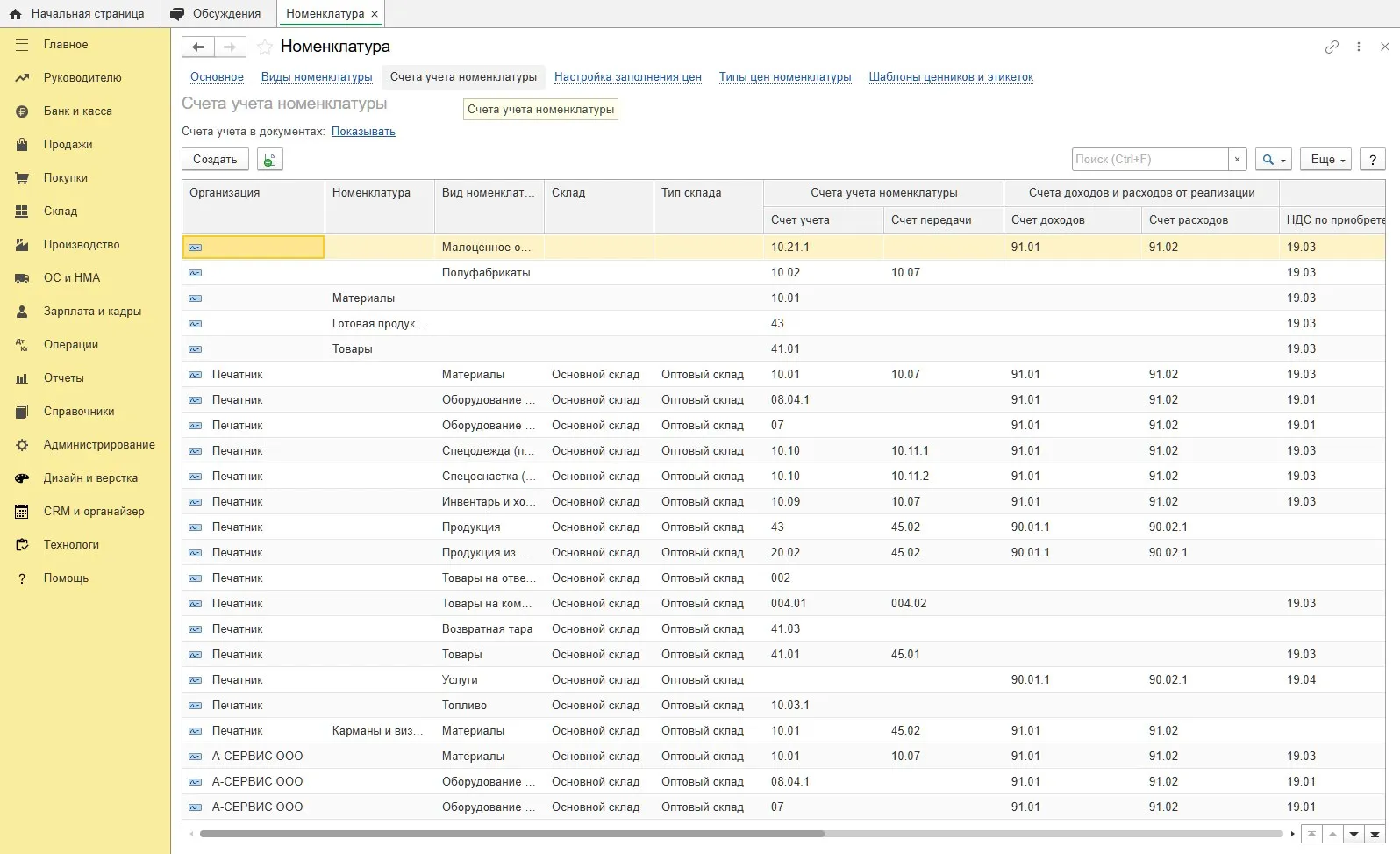Open the Покупки cart icon

pyautogui.click(x=22, y=178)
